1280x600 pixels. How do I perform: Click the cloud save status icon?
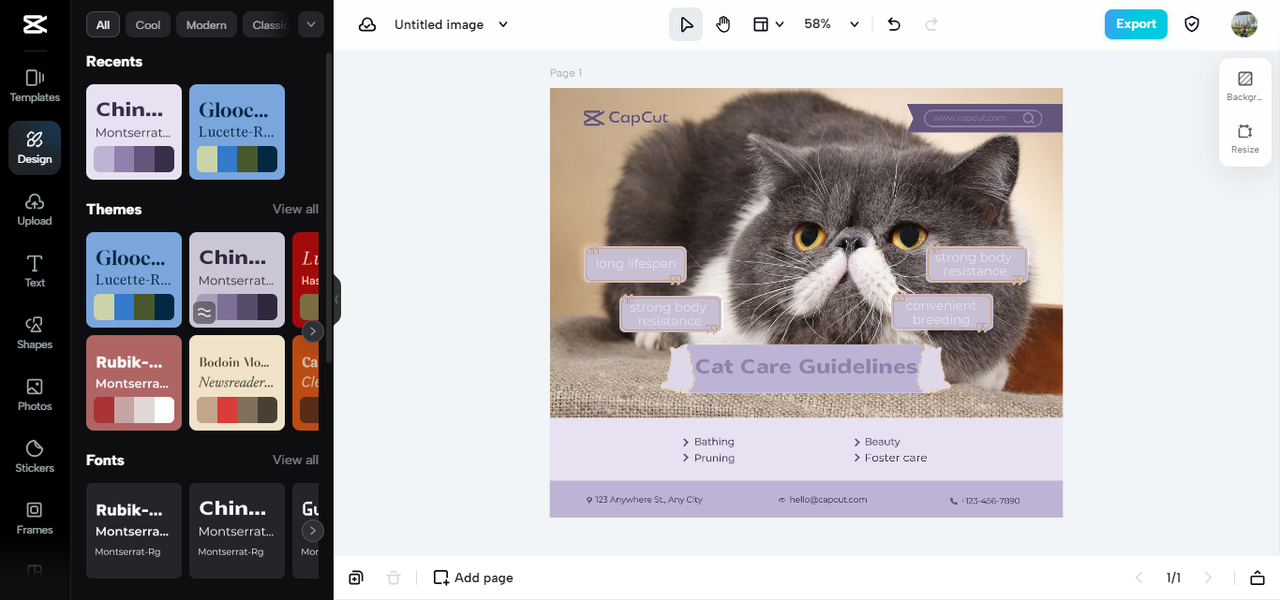point(367,24)
